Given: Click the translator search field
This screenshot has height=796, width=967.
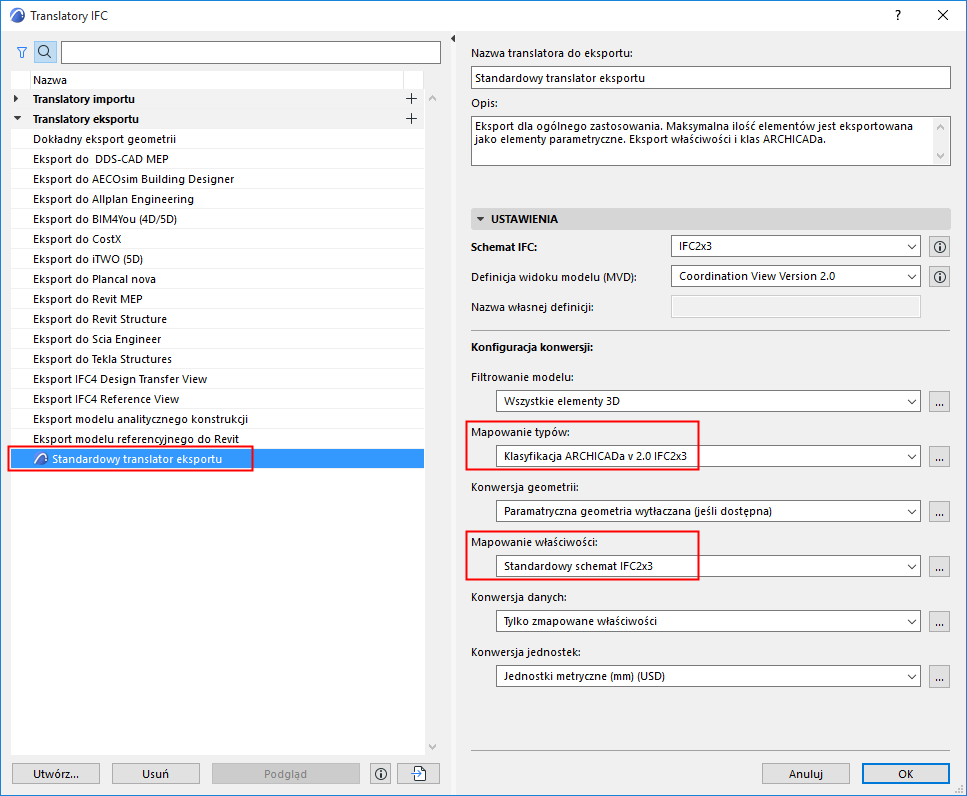Looking at the screenshot, I should 251,52.
